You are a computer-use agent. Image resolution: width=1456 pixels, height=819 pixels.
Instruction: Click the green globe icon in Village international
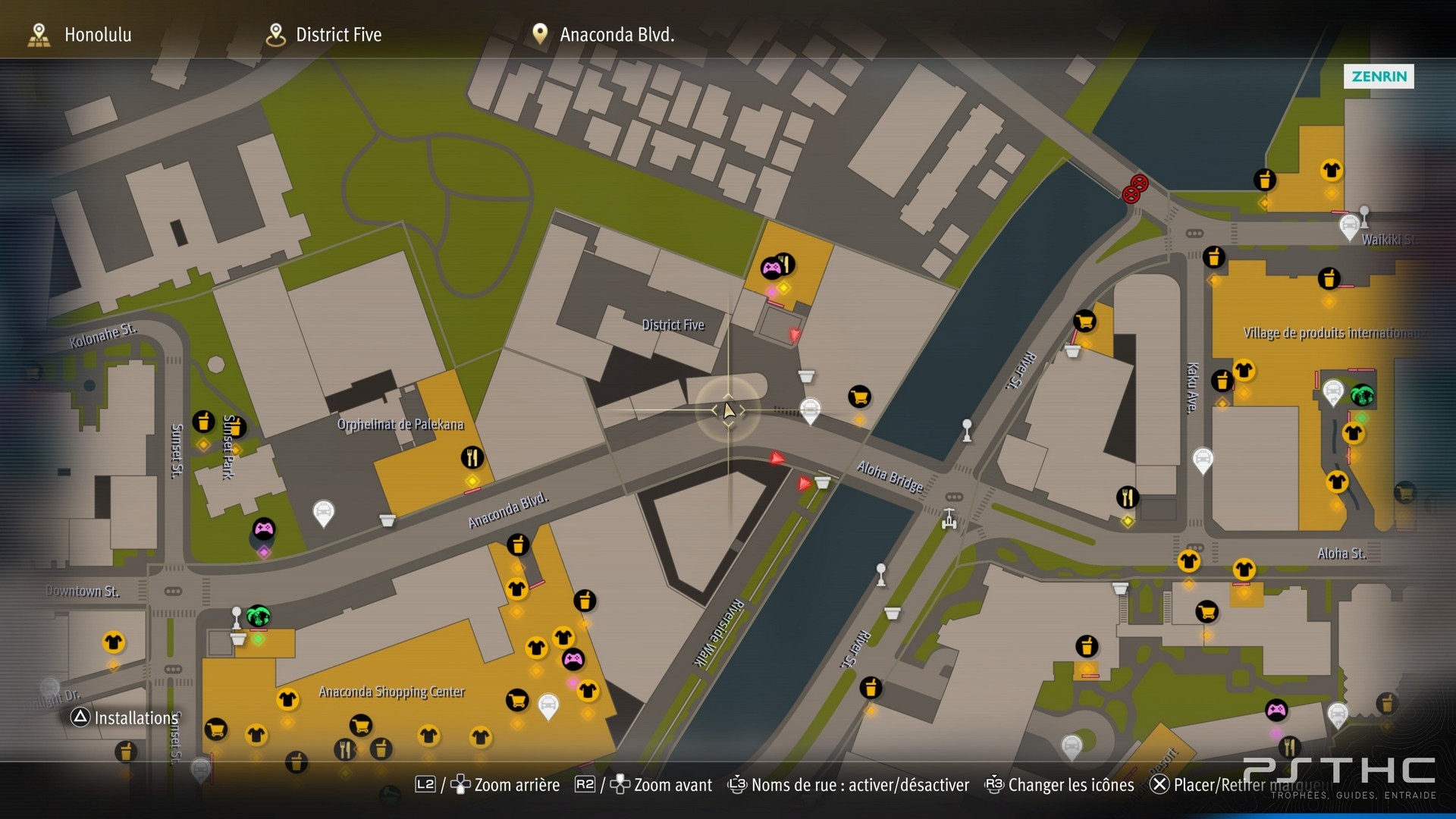(x=1363, y=395)
